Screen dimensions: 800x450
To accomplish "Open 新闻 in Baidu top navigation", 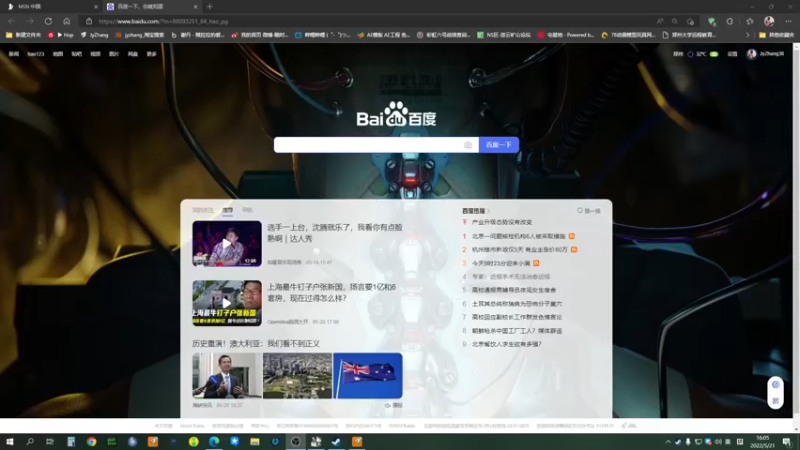I will click(x=14, y=54).
